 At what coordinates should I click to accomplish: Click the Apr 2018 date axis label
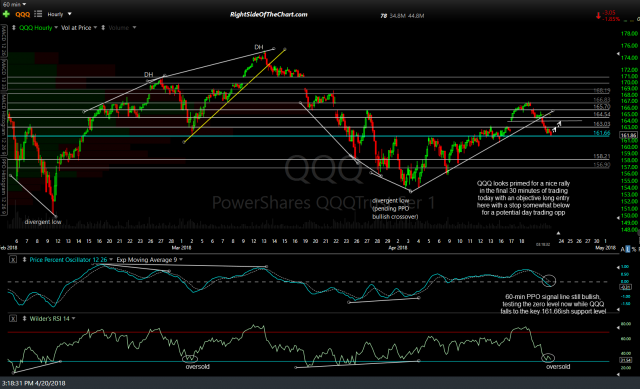coord(398,248)
